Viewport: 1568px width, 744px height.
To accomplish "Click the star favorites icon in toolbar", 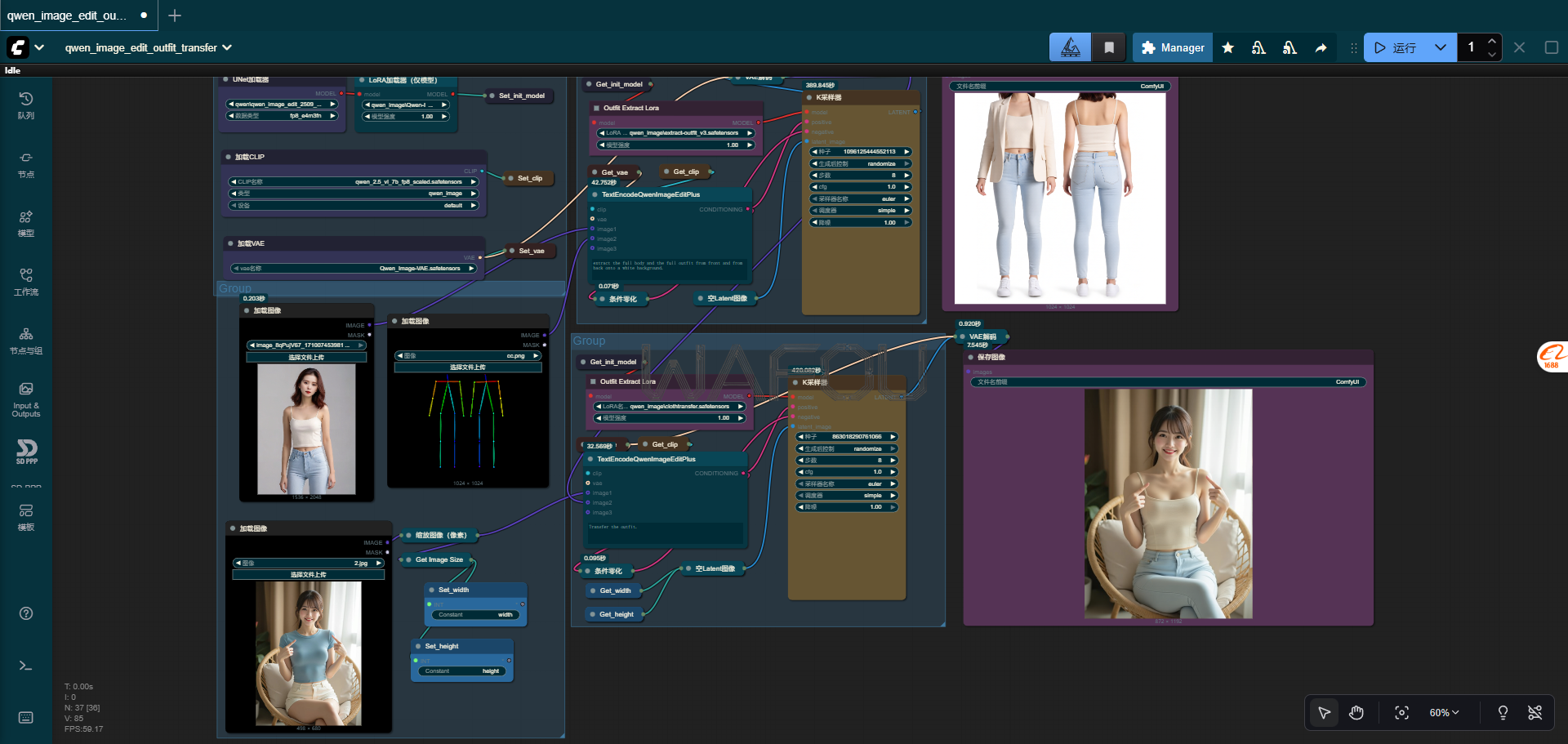I will point(1227,48).
